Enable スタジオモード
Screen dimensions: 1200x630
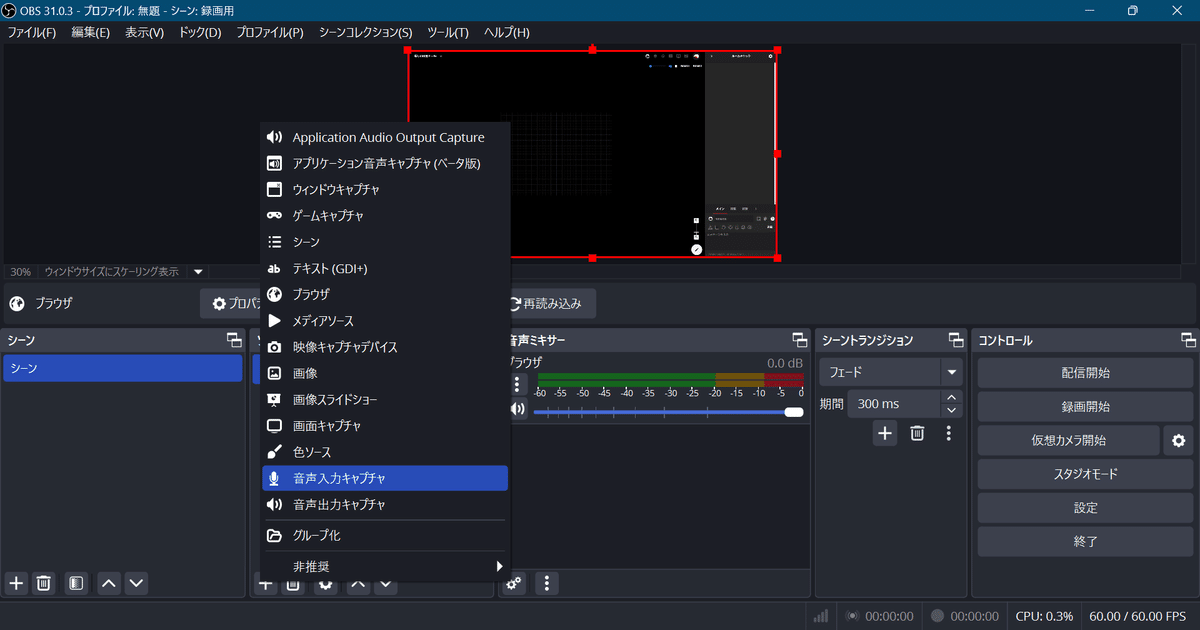tap(1084, 473)
